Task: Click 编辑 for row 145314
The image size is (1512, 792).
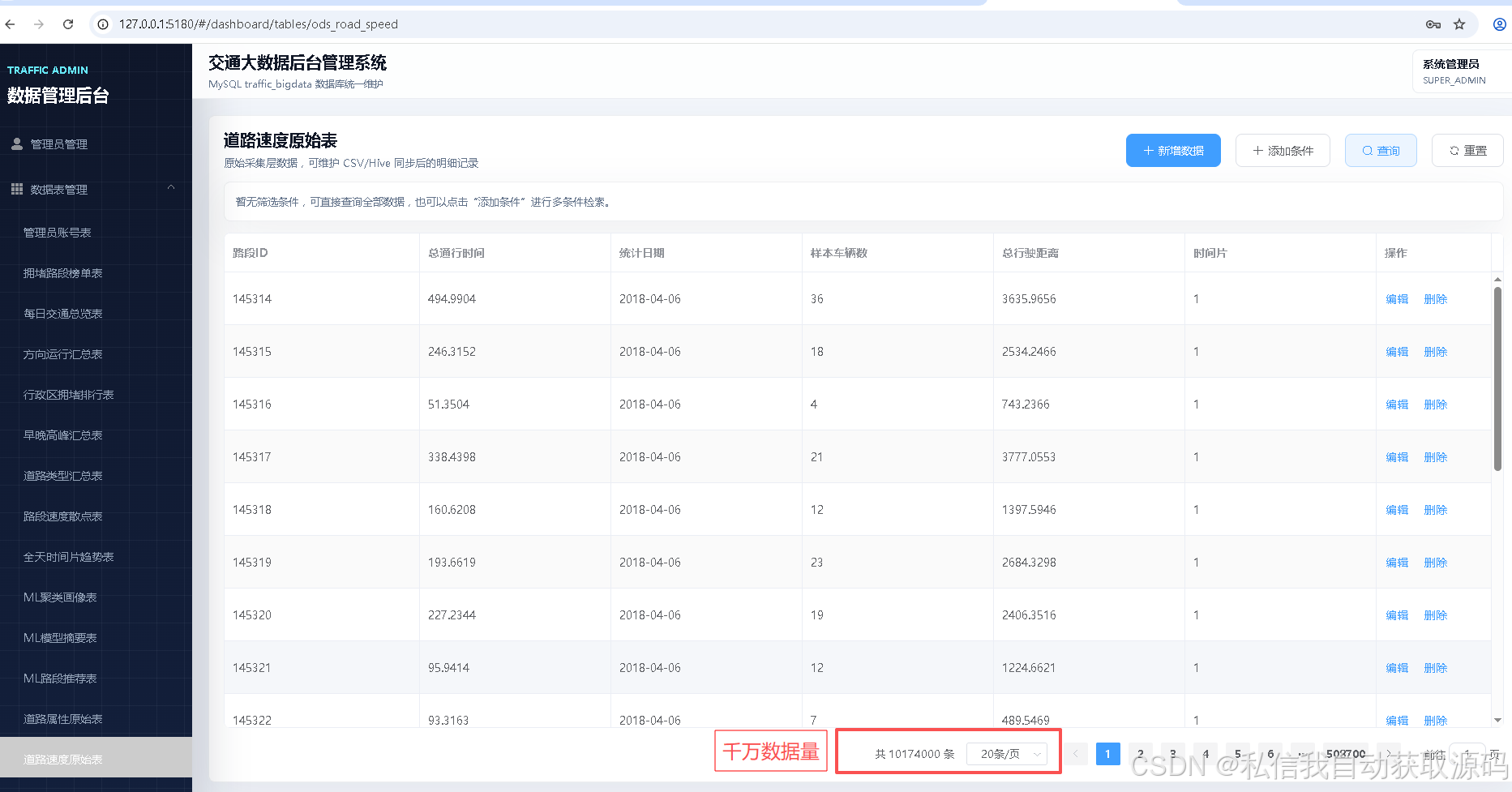Action: 1397,299
